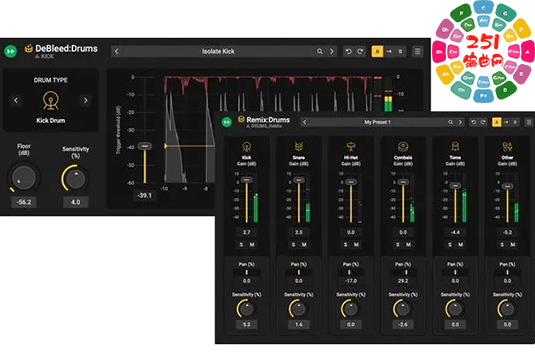Click the trigger threshold slider handle
This screenshot has width=535, height=363.
pos(145,146)
